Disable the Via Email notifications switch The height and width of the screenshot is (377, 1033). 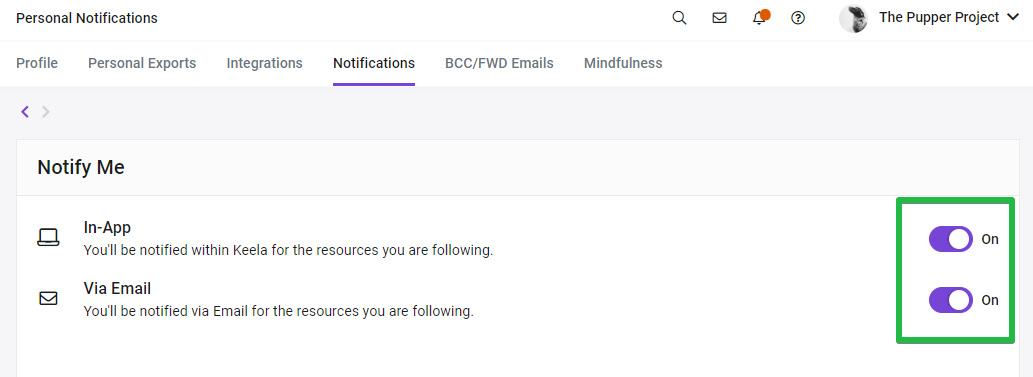coord(951,300)
